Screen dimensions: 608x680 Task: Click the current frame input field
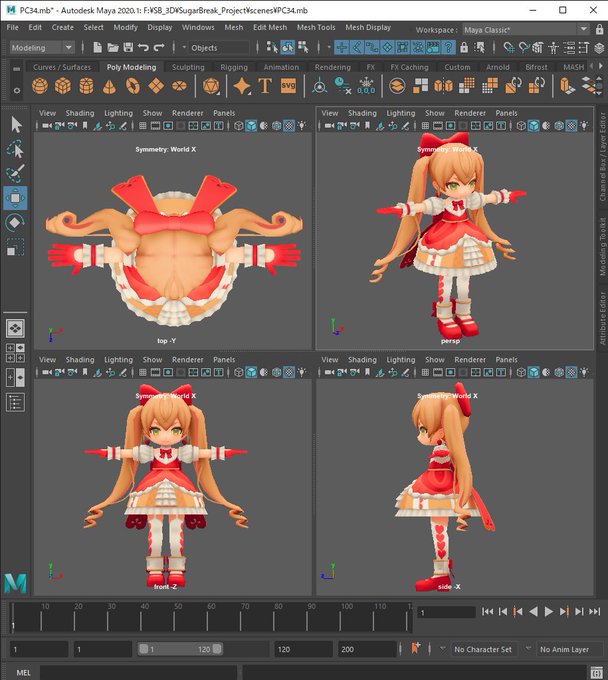pyautogui.click(x=446, y=612)
